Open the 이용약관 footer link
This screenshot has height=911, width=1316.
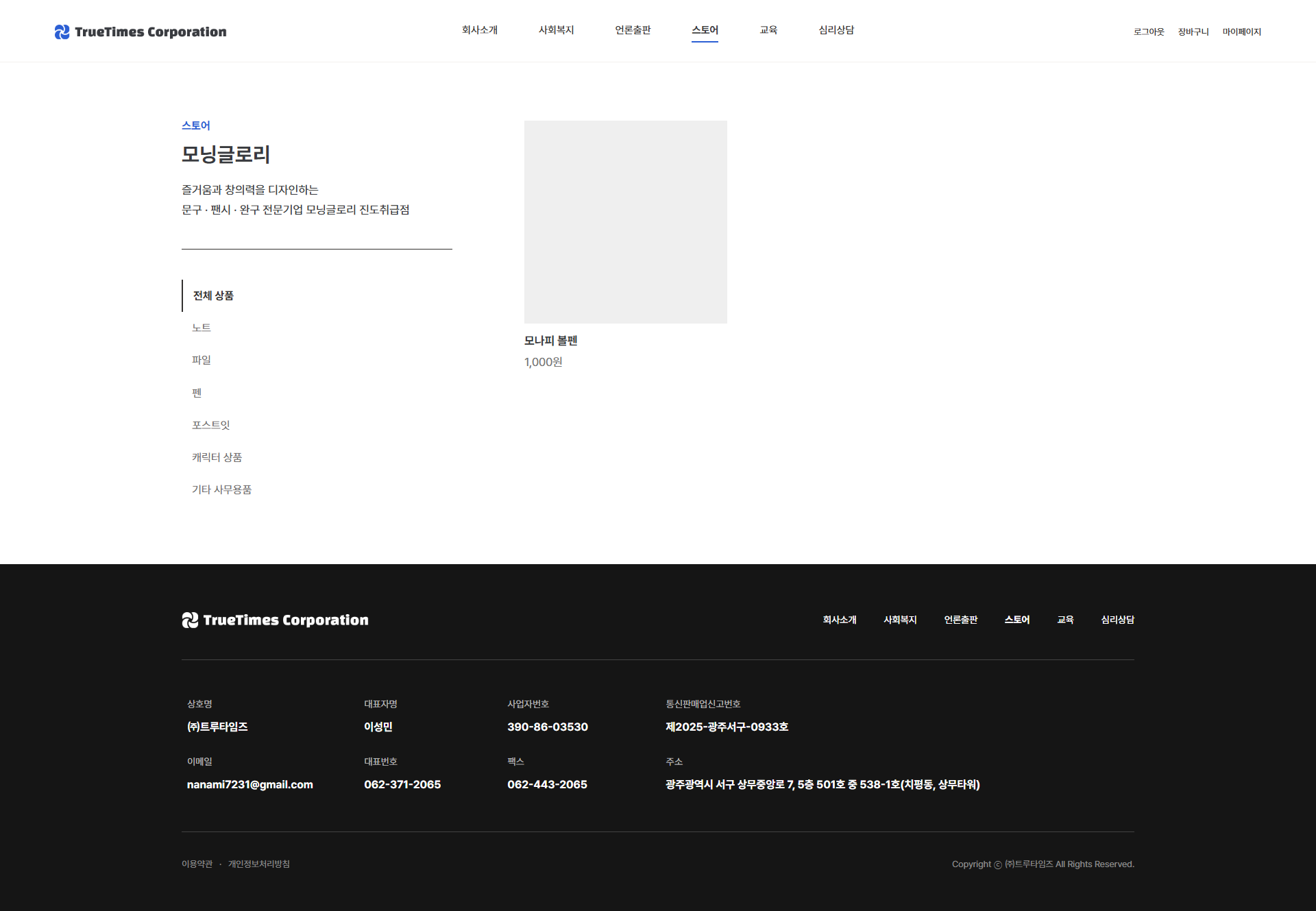click(197, 864)
